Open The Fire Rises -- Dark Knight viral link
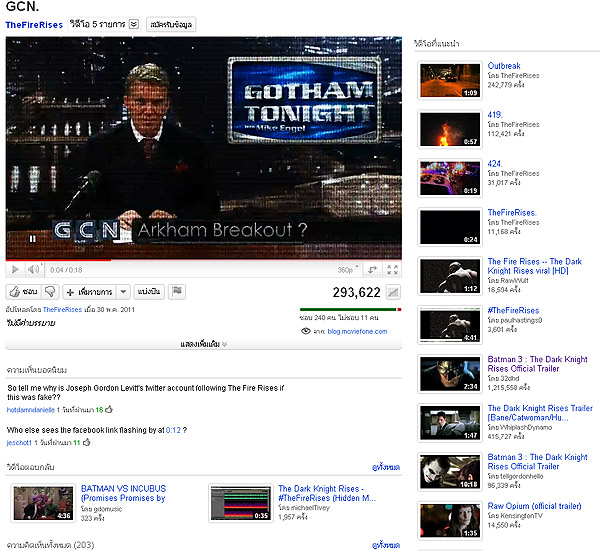The image size is (600, 551). pos(535,266)
